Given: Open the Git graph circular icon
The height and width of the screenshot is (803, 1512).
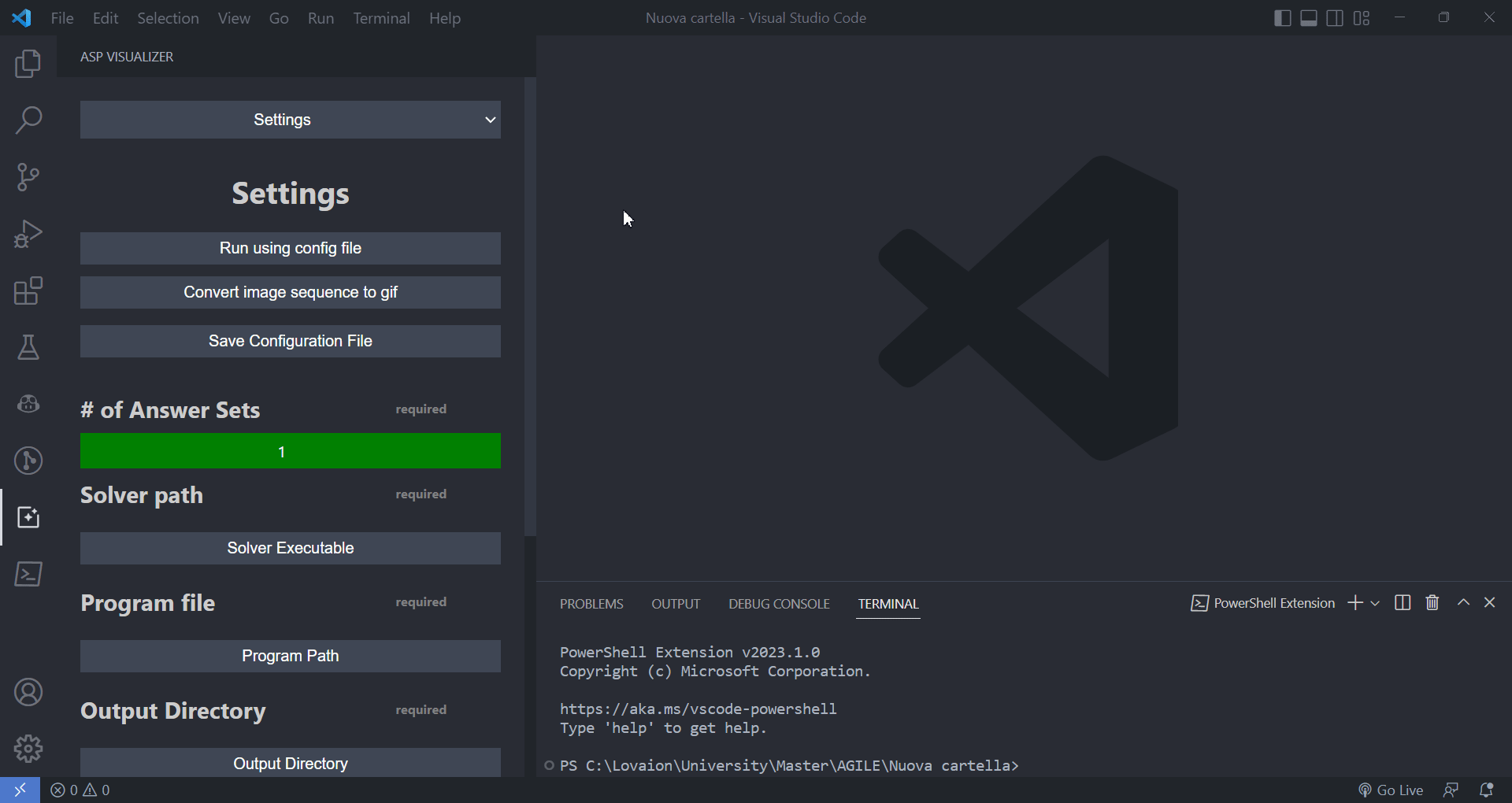Looking at the screenshot, I should coord(28,461).
